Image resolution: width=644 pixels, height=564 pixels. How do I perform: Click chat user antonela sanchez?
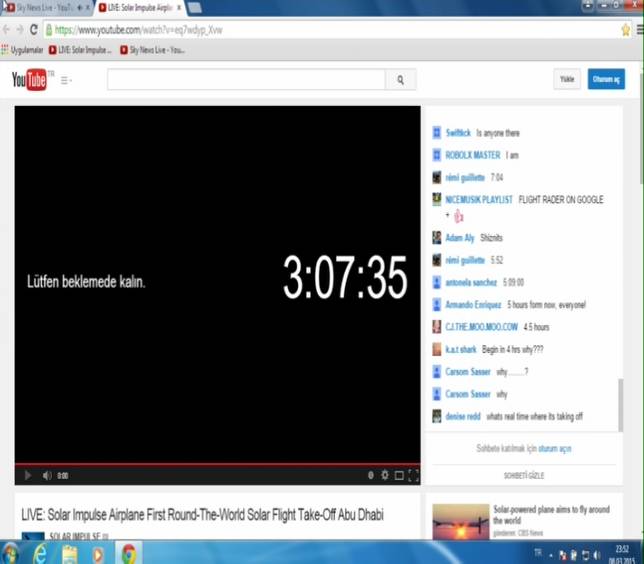471,282
